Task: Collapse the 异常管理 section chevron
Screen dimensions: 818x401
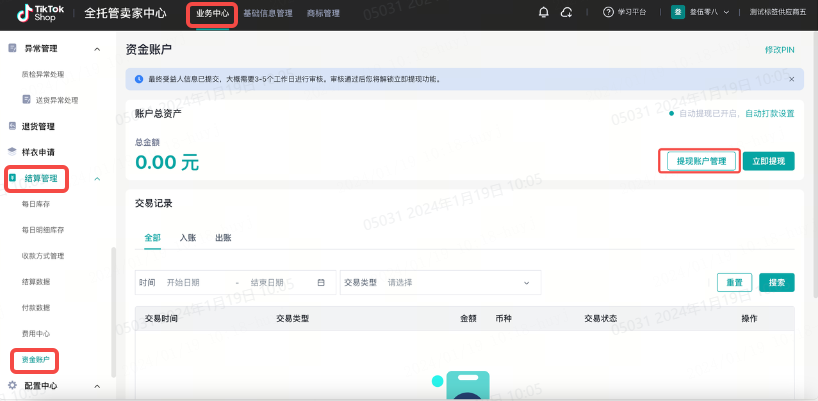Action: pos(97,49)
